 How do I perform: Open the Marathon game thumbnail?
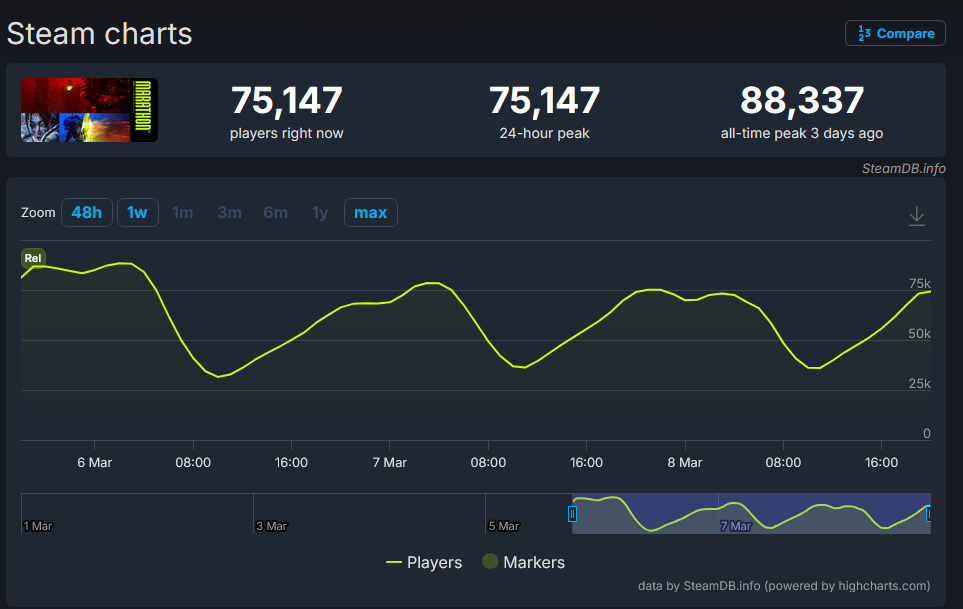tap(90, 110)
